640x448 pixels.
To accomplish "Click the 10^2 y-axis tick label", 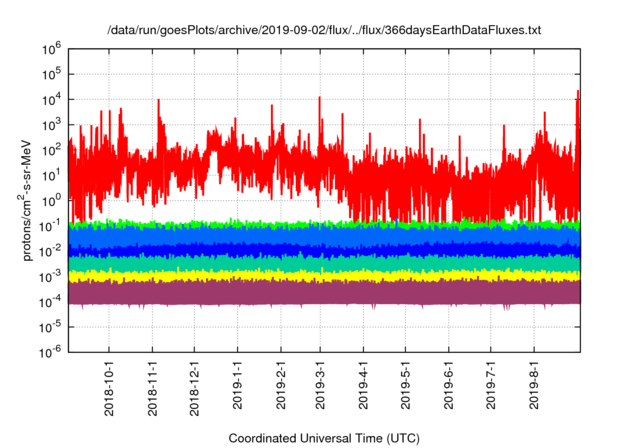I will click(51, 150).
